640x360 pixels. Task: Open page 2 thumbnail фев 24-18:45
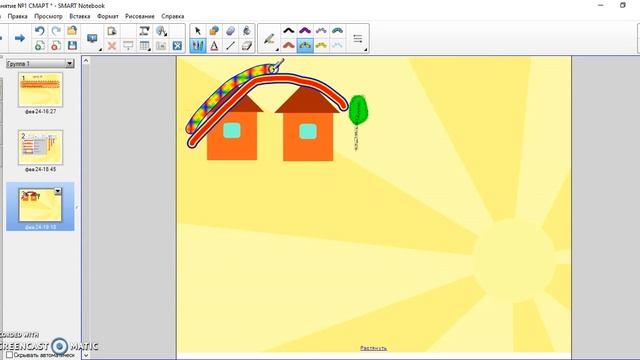(40, 147)
